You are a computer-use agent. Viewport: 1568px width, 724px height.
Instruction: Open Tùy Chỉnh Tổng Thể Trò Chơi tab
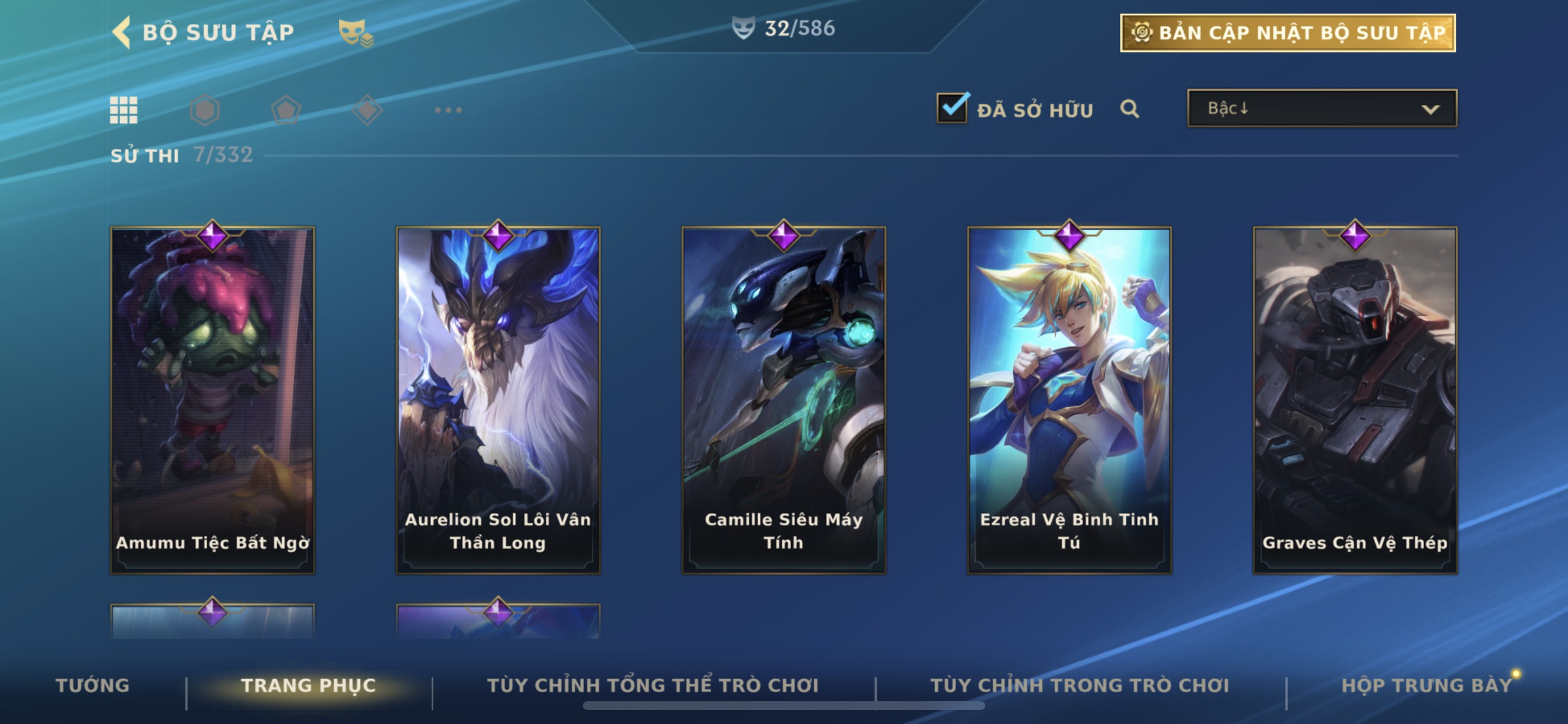(x=653, y=685)
